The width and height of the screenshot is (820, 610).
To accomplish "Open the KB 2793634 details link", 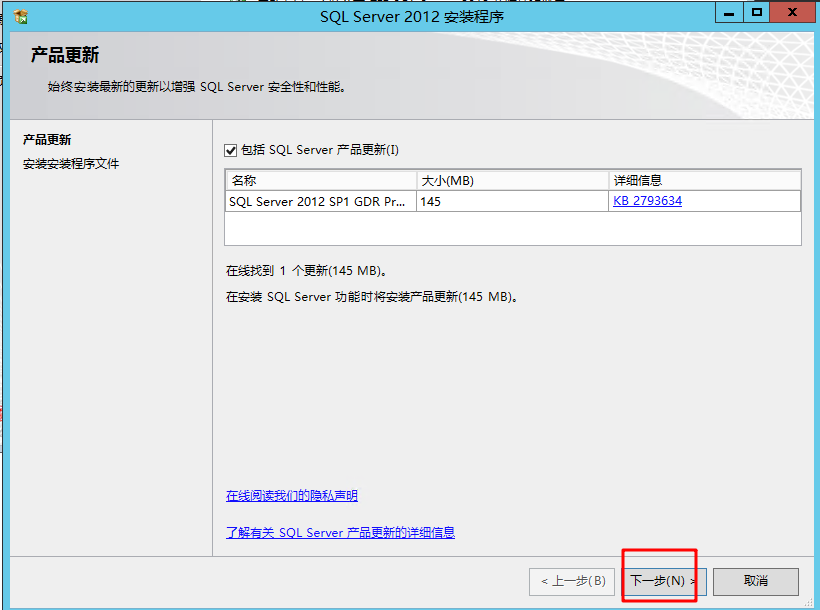I will click(x=647, y=201).
